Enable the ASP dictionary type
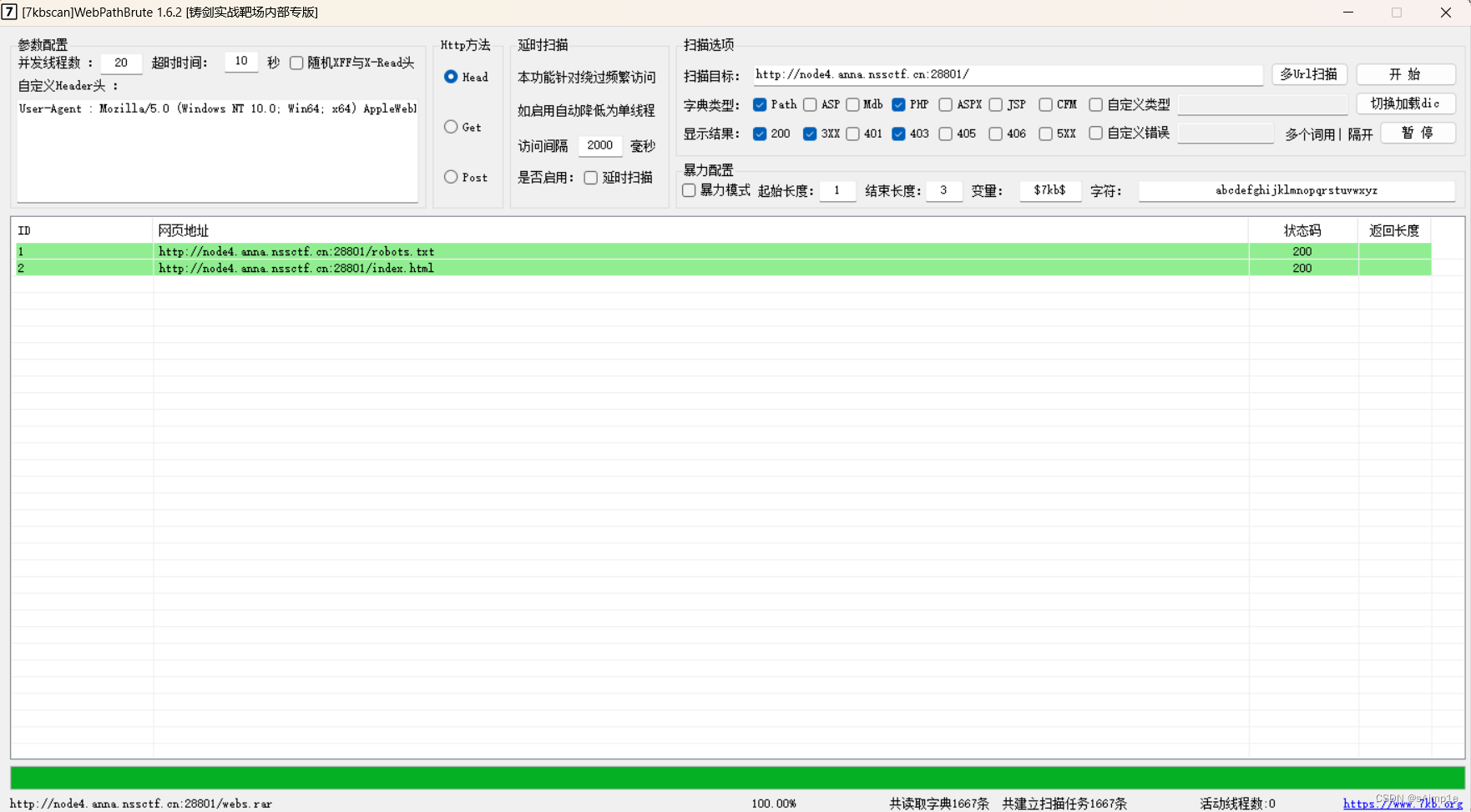 coord(810,104)
